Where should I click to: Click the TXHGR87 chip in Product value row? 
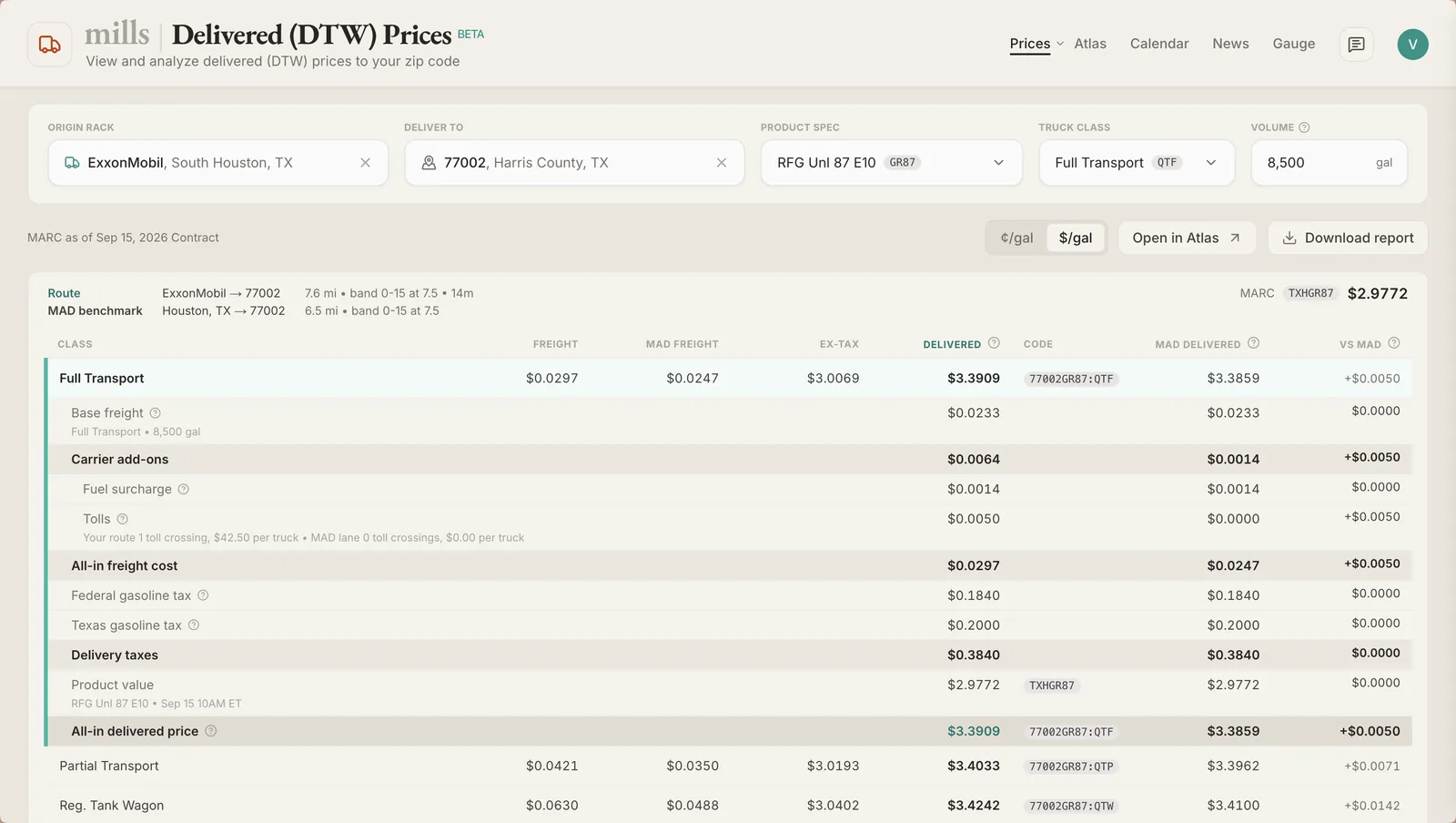1052,686
